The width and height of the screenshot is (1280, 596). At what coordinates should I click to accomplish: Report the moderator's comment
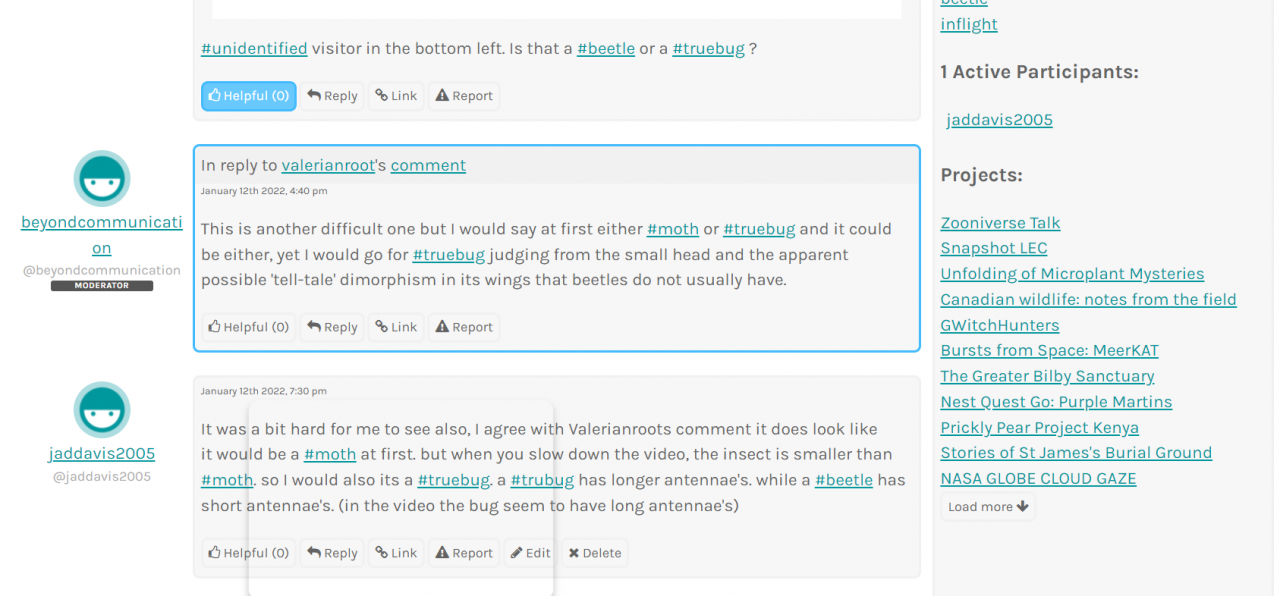464,327
